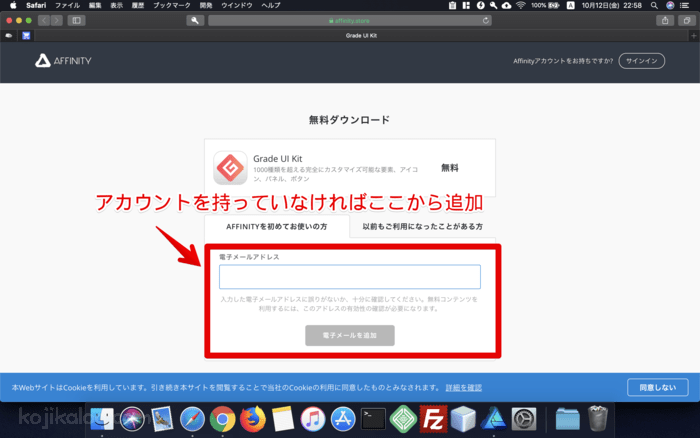700x438 pixels.
Task: Click the 100% battery status indicator
Action: pos(545,5)
